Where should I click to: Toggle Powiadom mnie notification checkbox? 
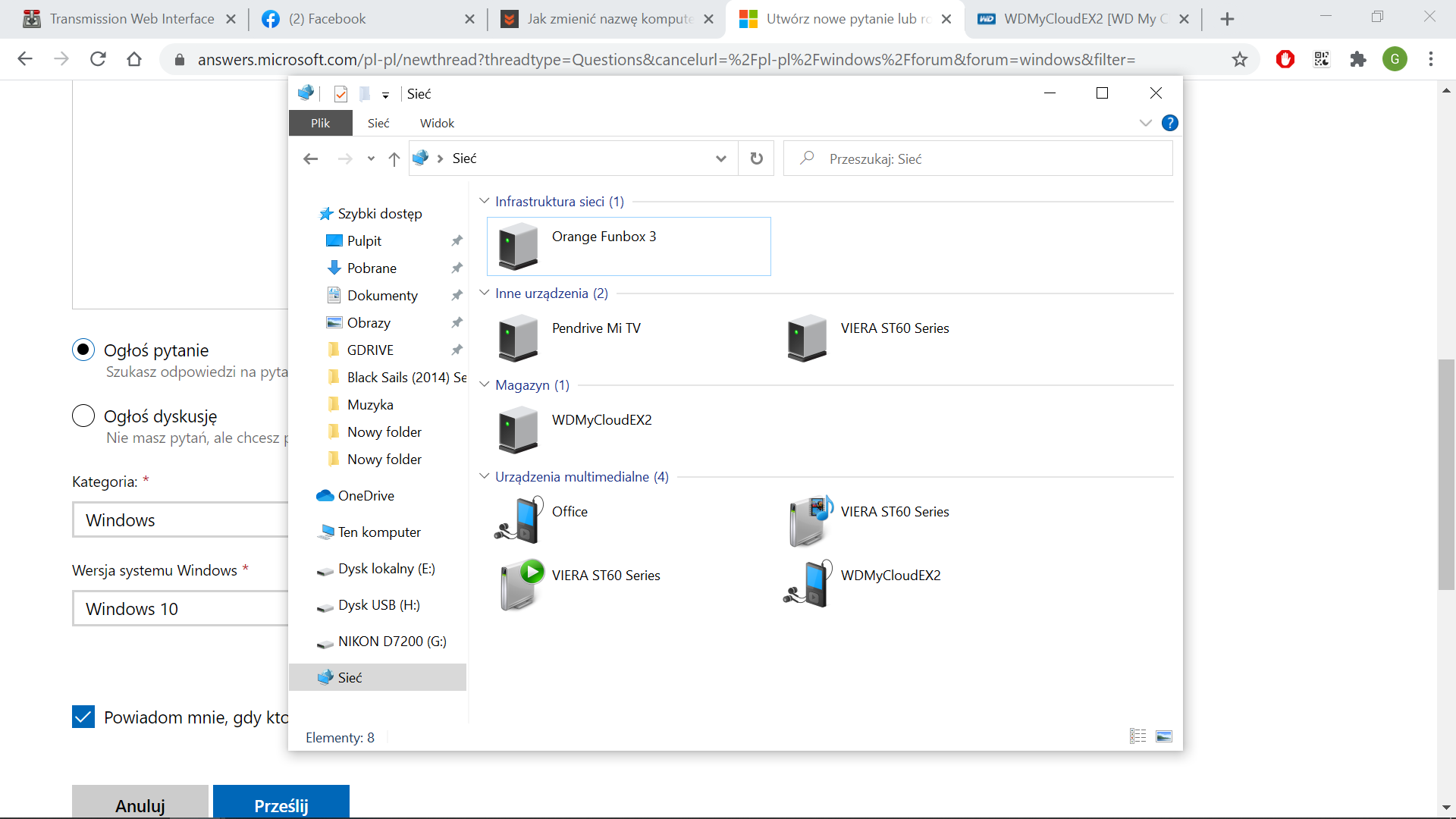[x=83, y=717]
